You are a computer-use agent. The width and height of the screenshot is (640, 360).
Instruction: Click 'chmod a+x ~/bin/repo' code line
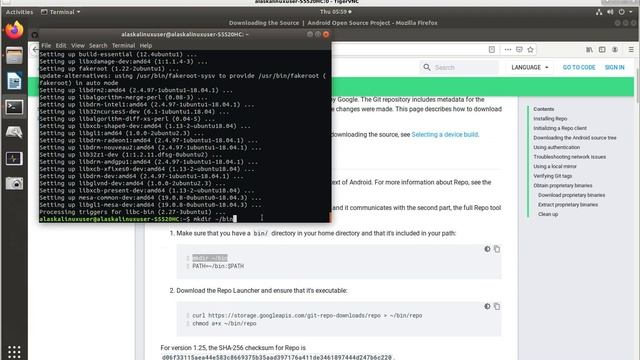[x=224, y=323]
